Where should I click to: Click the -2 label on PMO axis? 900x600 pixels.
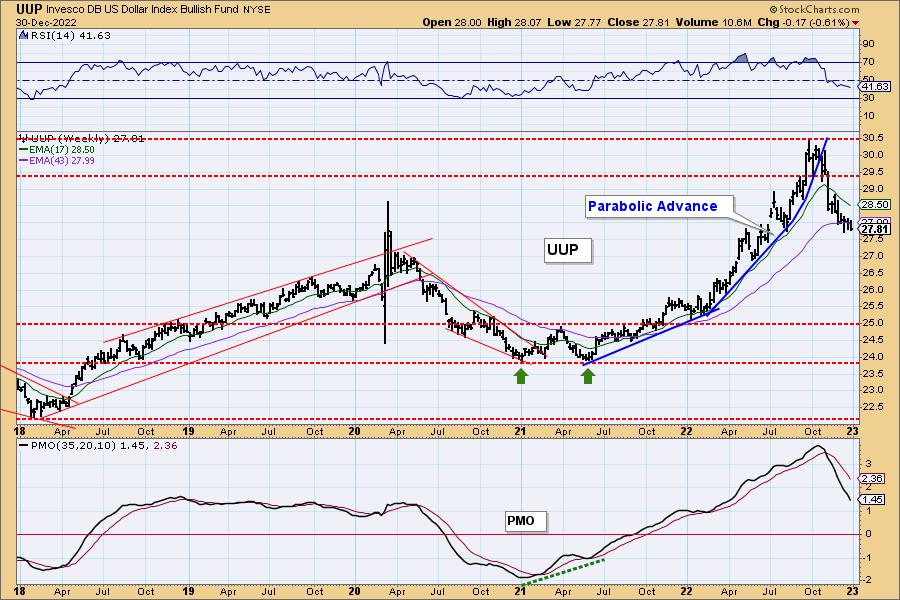pos(868,580)
